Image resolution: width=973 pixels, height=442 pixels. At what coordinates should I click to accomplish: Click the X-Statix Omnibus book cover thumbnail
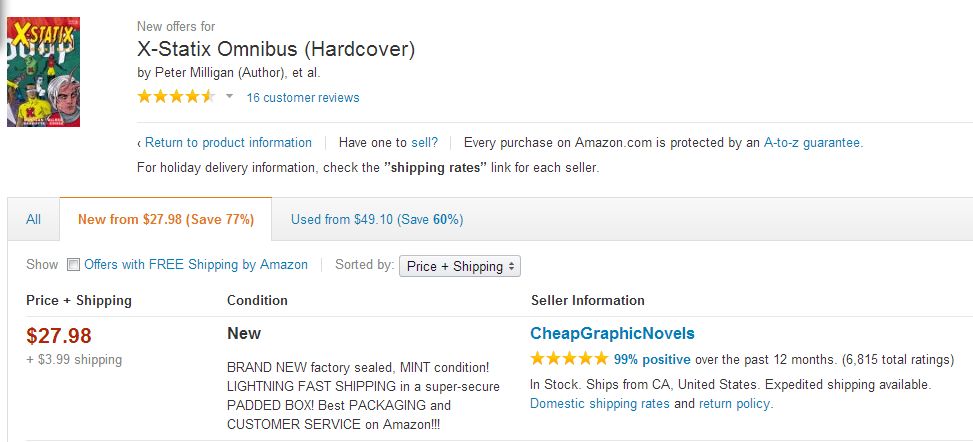(x=43, y=77)
